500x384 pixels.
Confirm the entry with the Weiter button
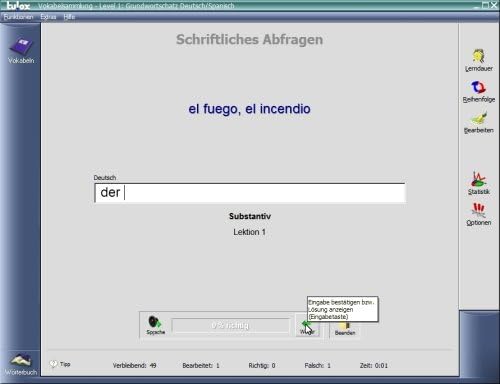[x=307, y=326]
